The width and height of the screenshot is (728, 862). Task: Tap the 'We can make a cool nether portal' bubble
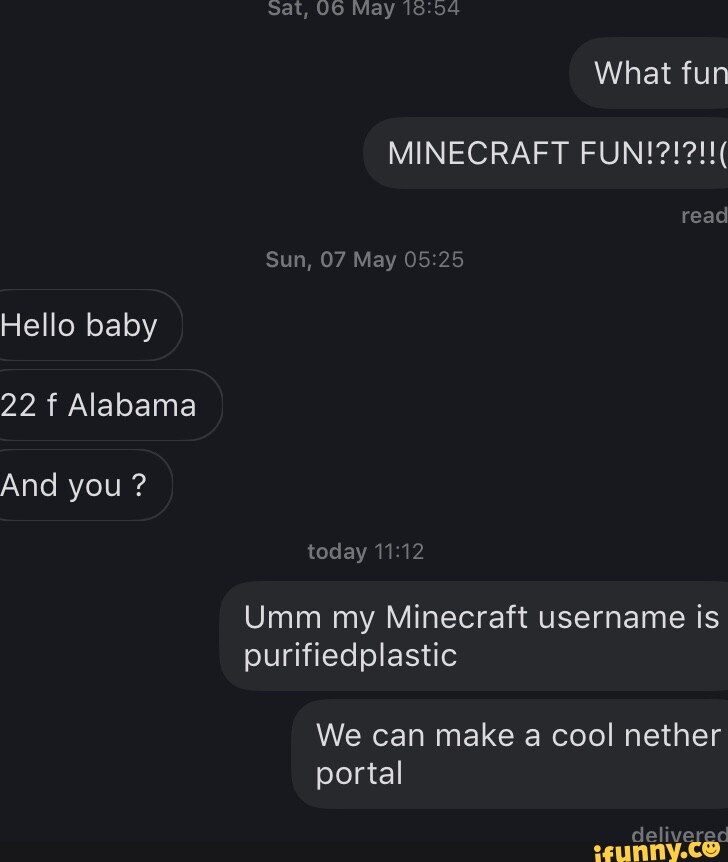click(x=510, y=753)
